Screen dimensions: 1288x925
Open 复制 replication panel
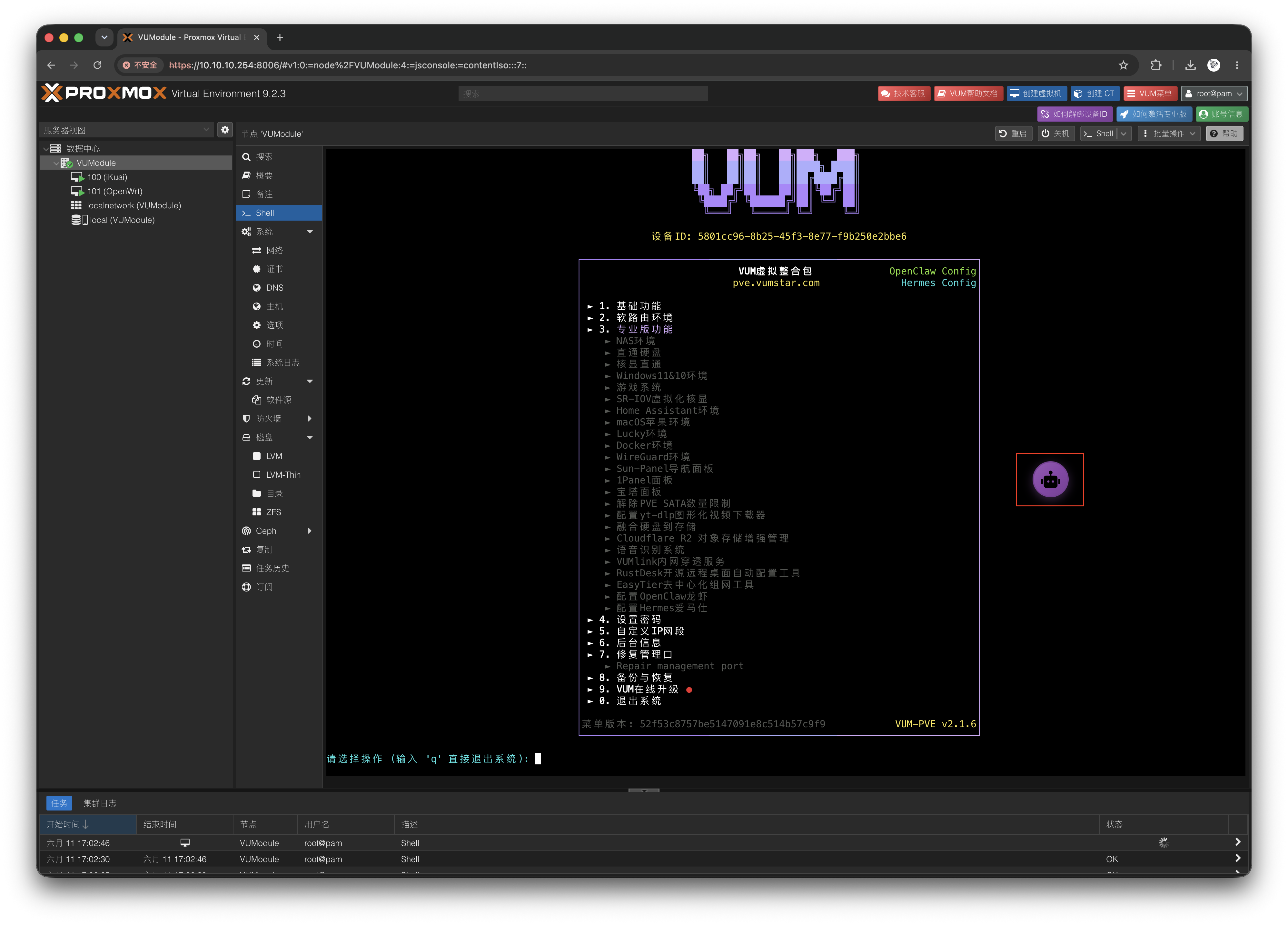coord(279,550)
